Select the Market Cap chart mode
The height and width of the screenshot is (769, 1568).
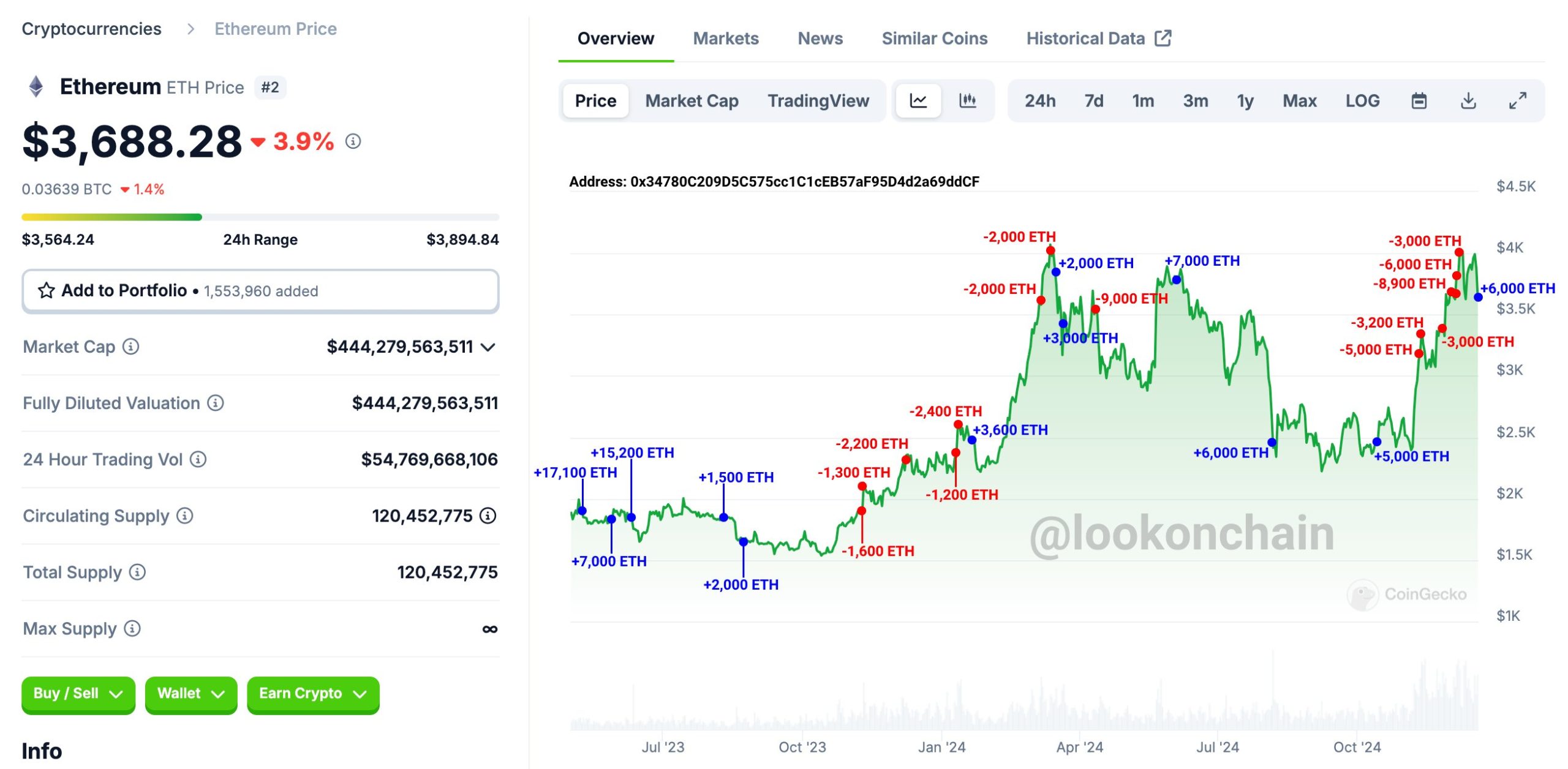[692, 100]
